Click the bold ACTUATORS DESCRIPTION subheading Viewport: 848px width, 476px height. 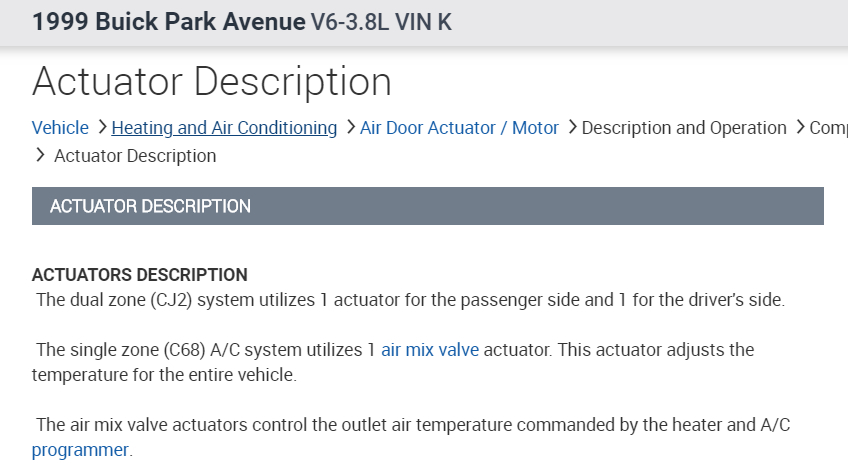pyautogui.click(x=140, y=275)
